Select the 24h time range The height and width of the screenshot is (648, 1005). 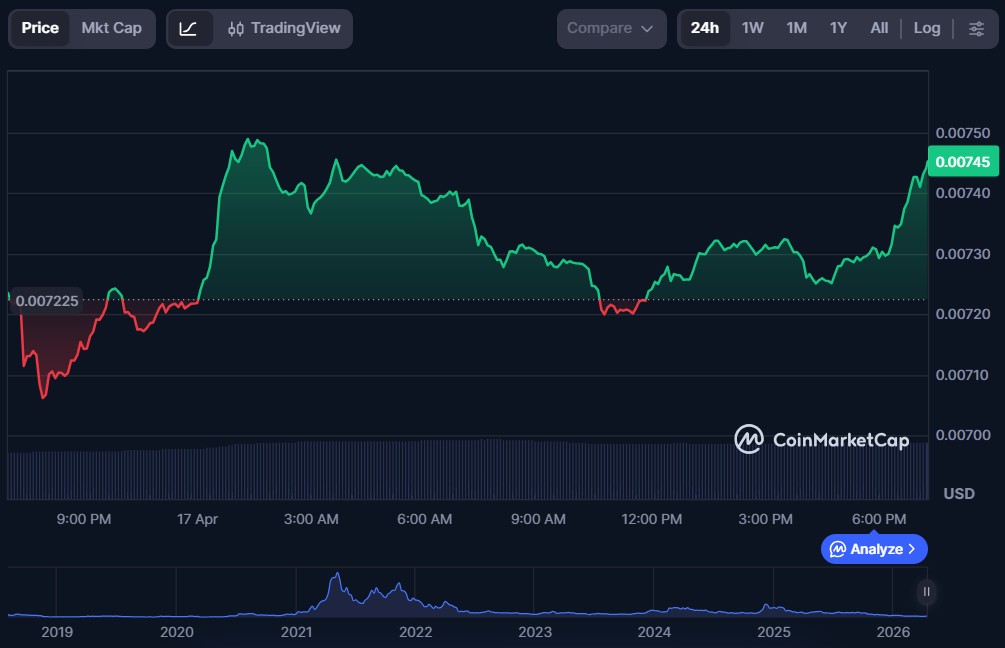click(x=704, y=29)
